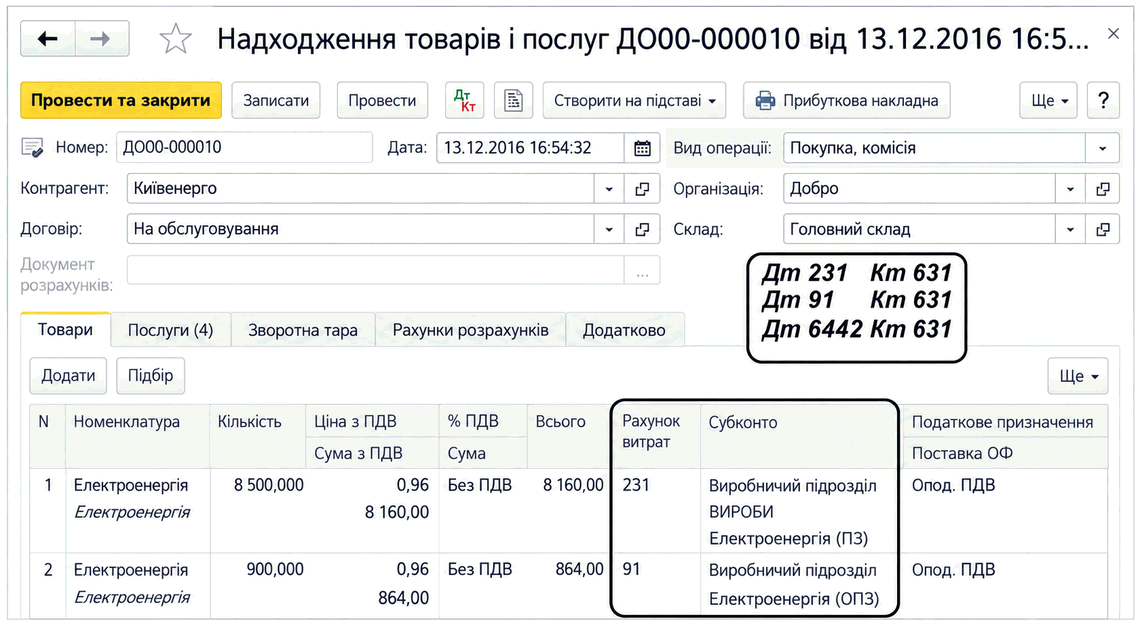Select the Всього cell 8 160,00

click(x=573, y=486)
